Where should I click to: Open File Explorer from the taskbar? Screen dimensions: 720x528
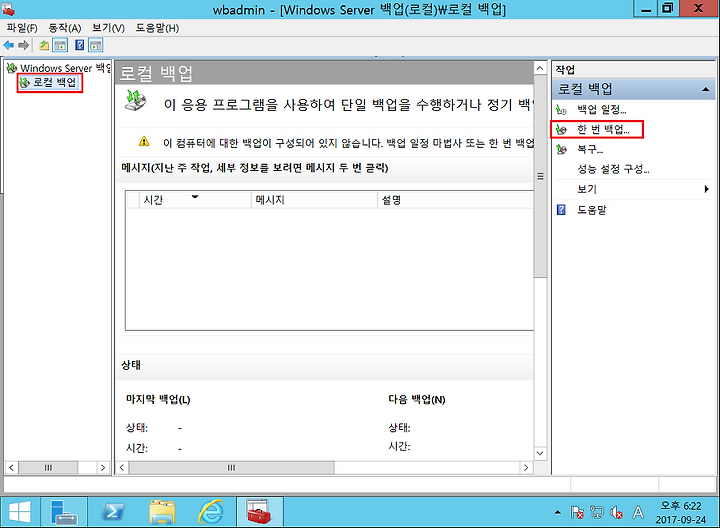pyautogui.click(x=162, y=512)
